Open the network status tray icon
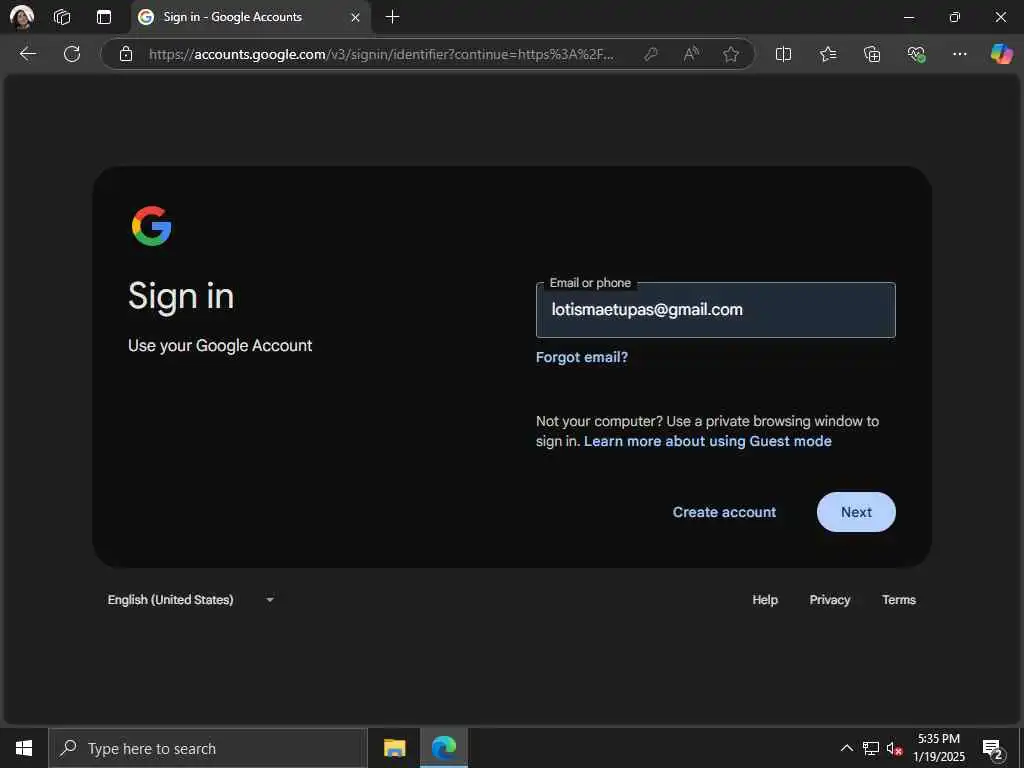 tap(871, 748)
